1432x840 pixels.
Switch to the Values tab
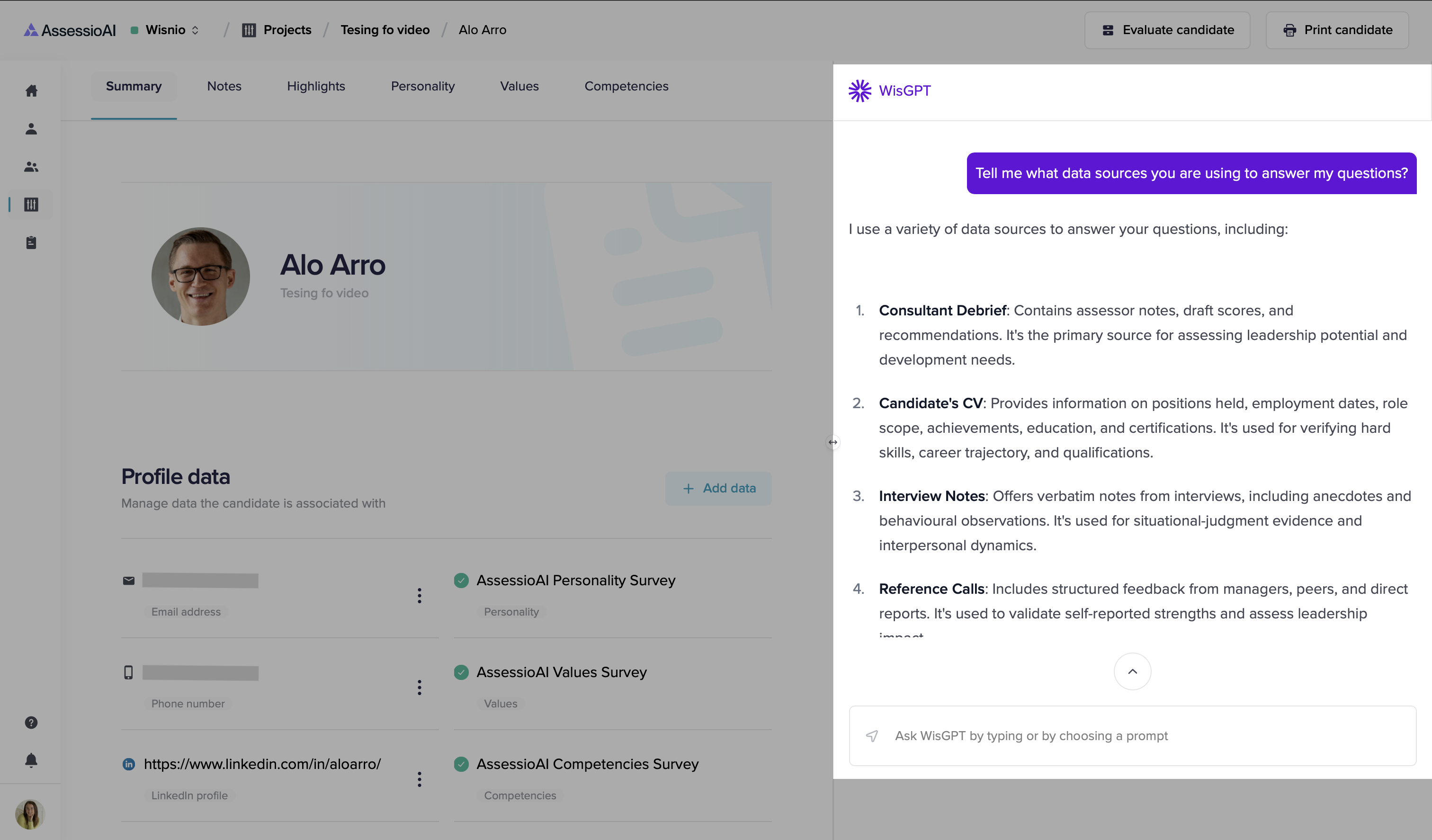[519, 86]
